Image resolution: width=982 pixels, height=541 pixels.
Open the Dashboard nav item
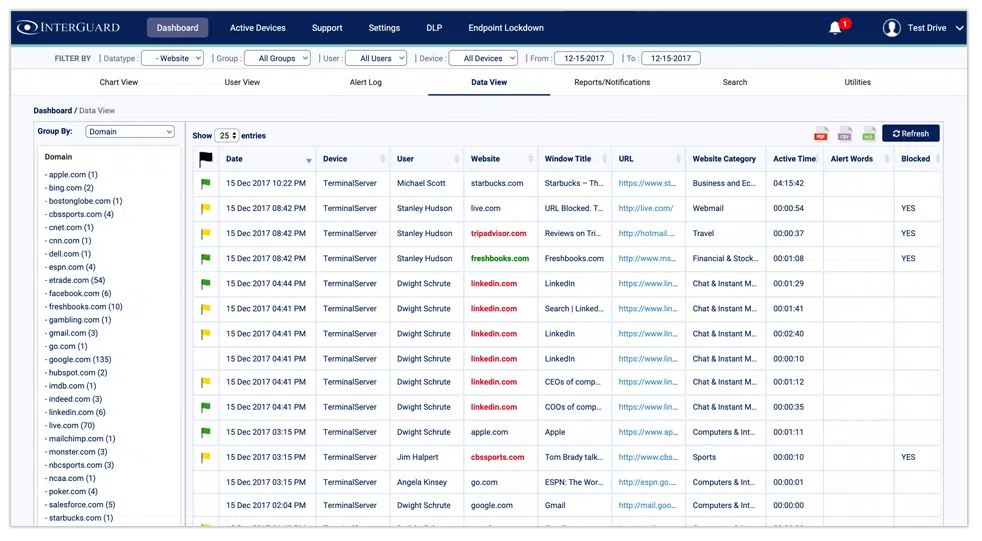coord(177,28)
